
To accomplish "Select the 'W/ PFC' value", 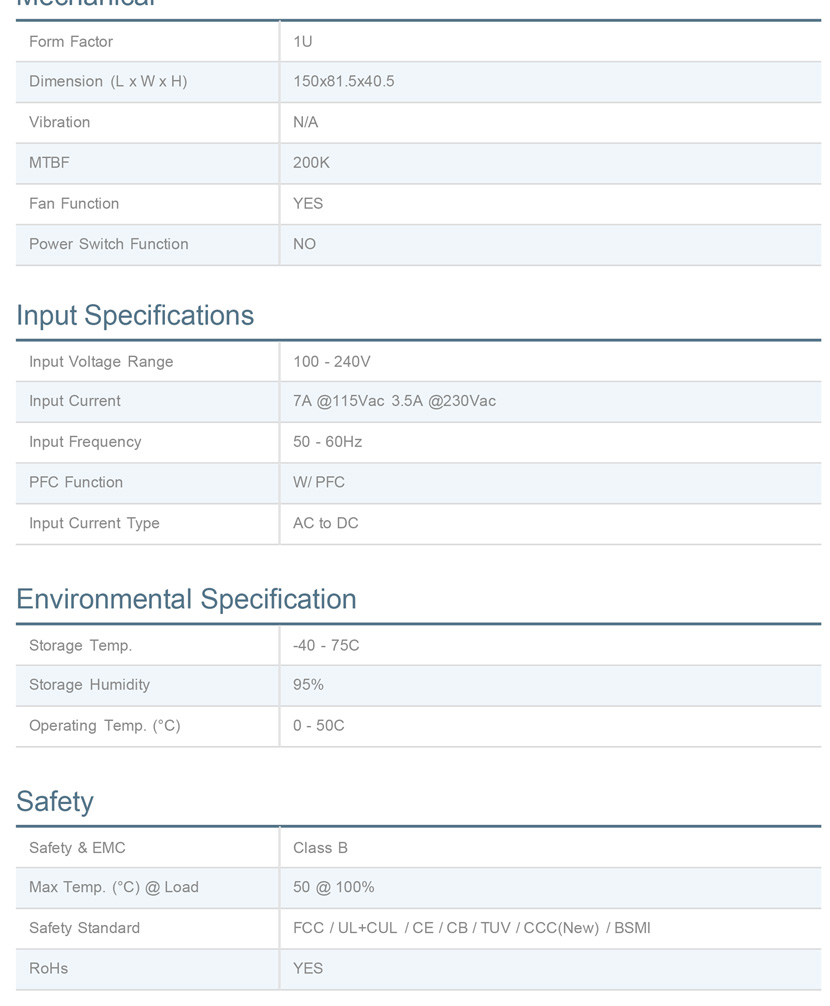I will pyautogui.click(x=319, y=482).
